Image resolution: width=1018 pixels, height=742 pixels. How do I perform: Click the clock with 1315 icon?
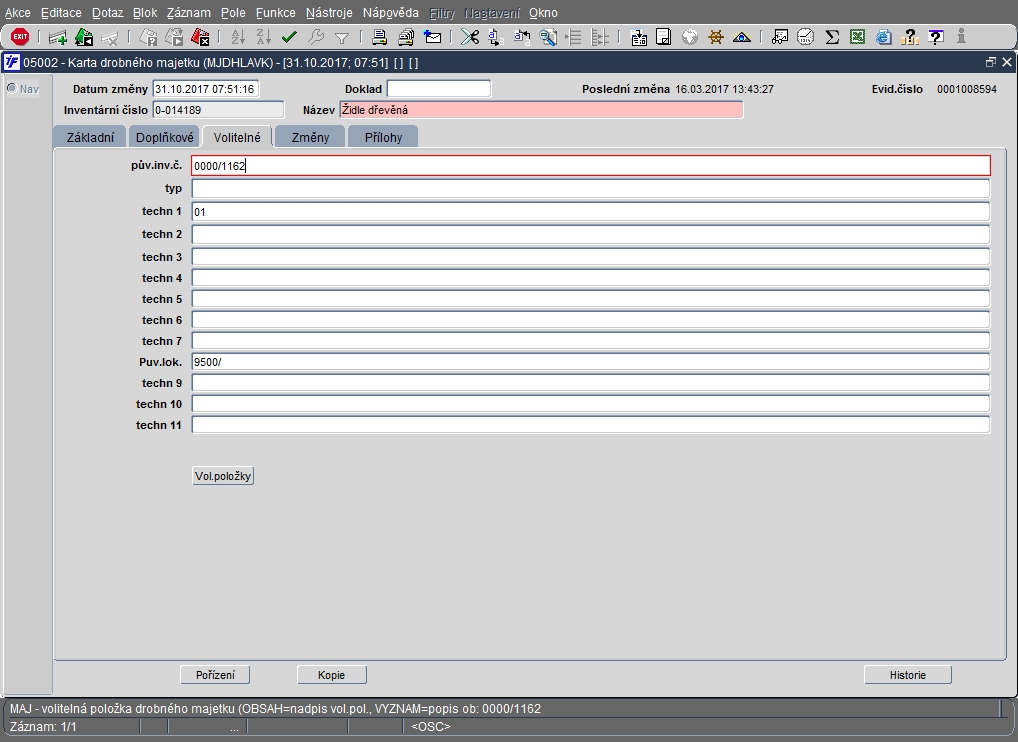click(x=806, y=38)
